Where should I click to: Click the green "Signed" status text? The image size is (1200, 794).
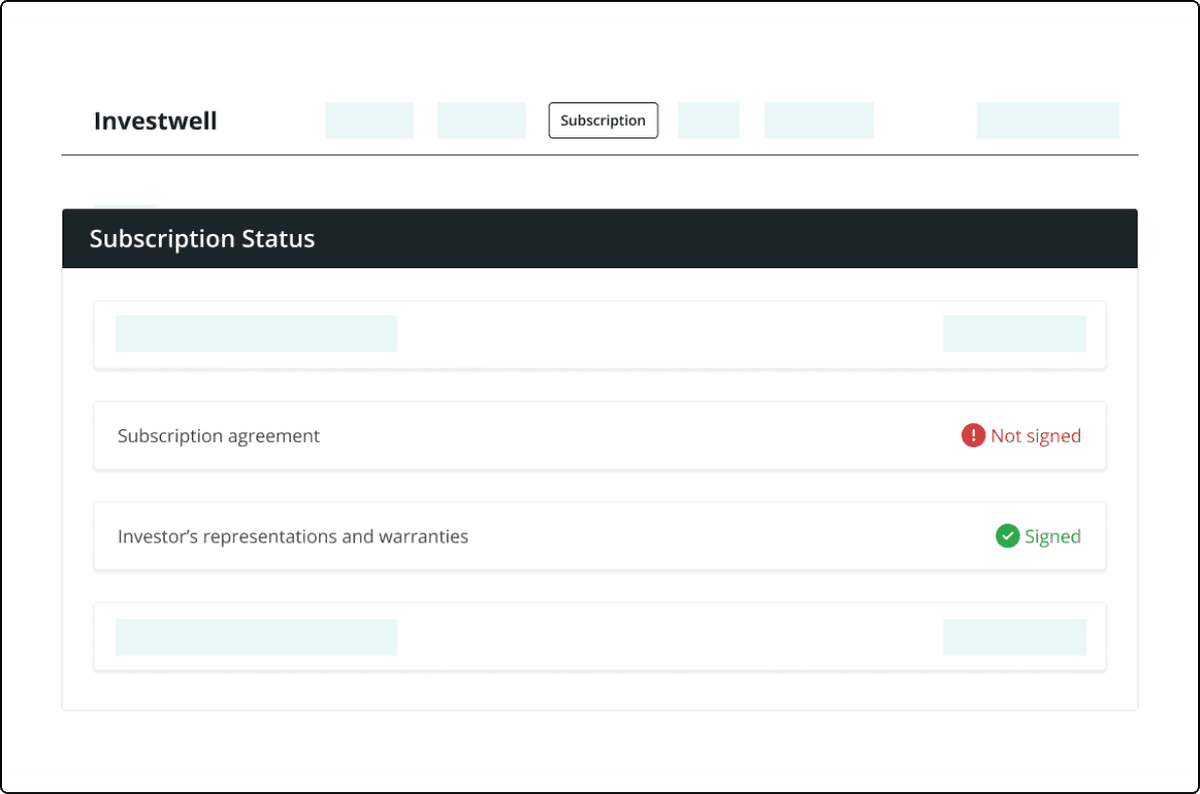(1052, 536)
